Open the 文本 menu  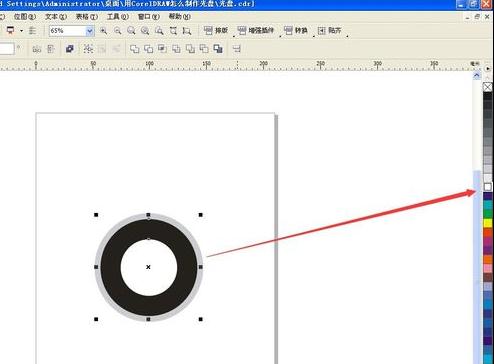click(x=56, y=16)
